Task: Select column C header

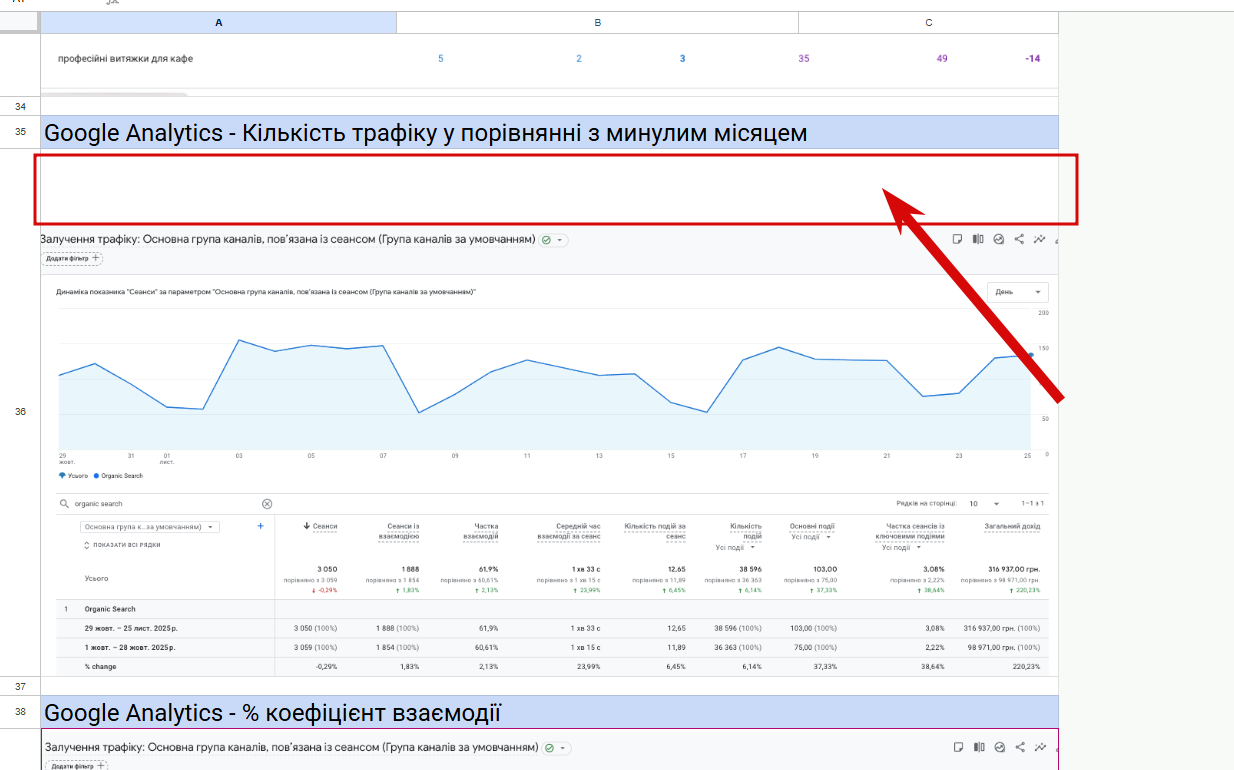Action: (928, 22)
